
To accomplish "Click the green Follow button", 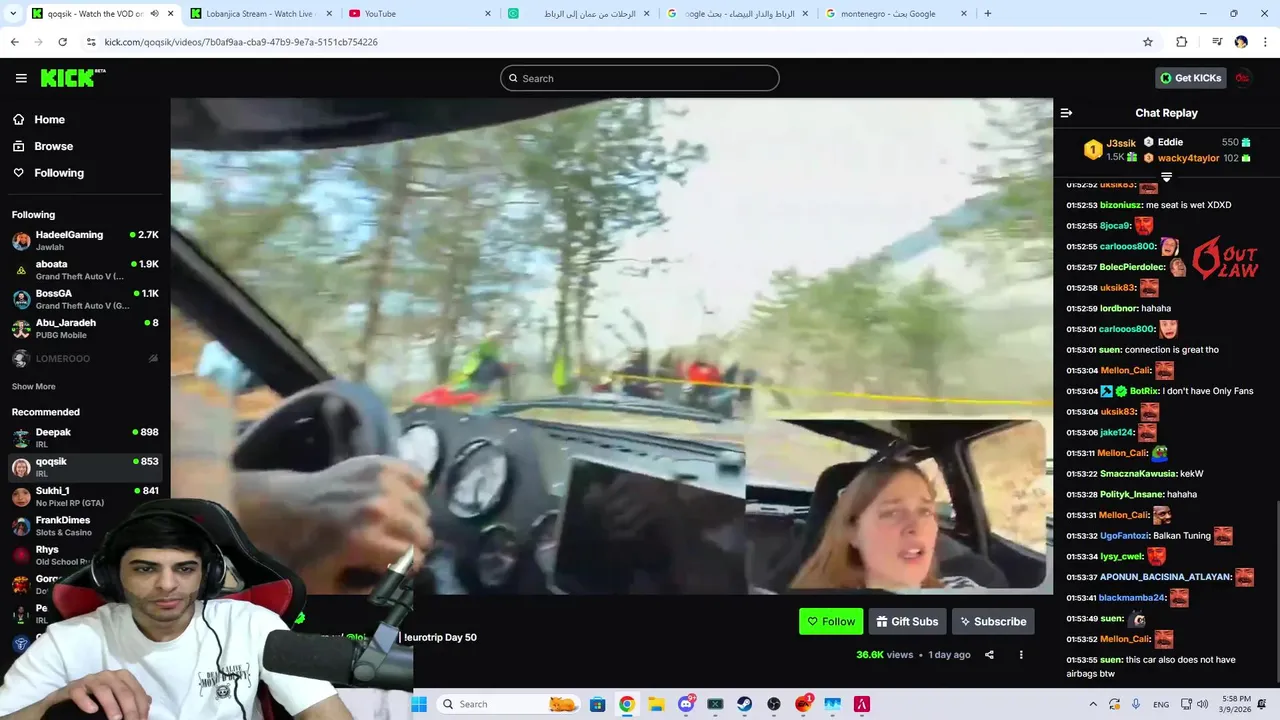I will [831, 621].
